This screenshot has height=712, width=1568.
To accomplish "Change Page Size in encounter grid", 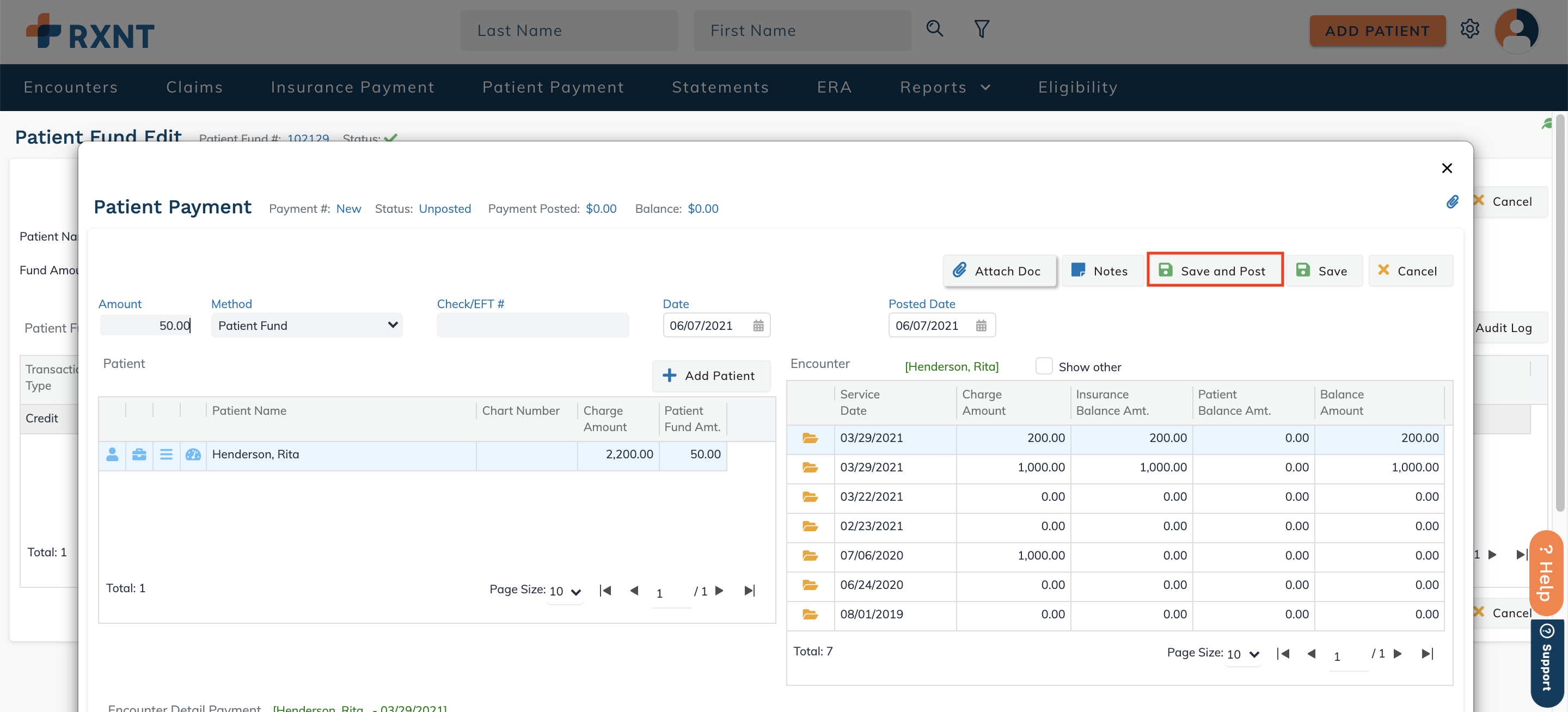I will 1243,654.
